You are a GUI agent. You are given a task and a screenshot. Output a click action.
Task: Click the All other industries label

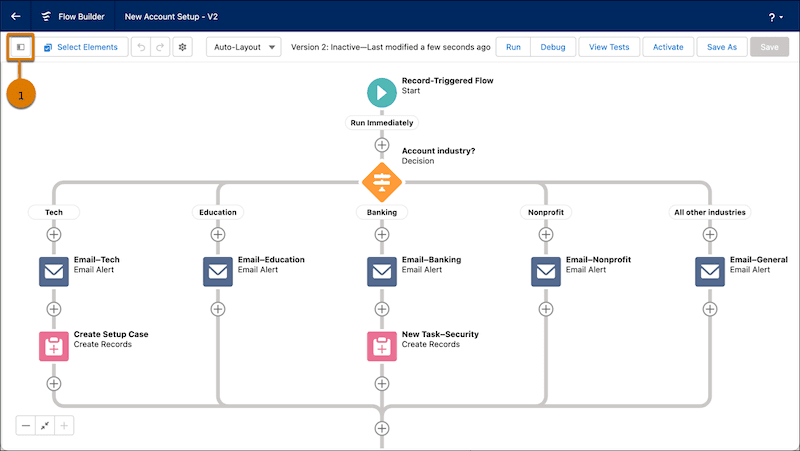coord(710,212)
